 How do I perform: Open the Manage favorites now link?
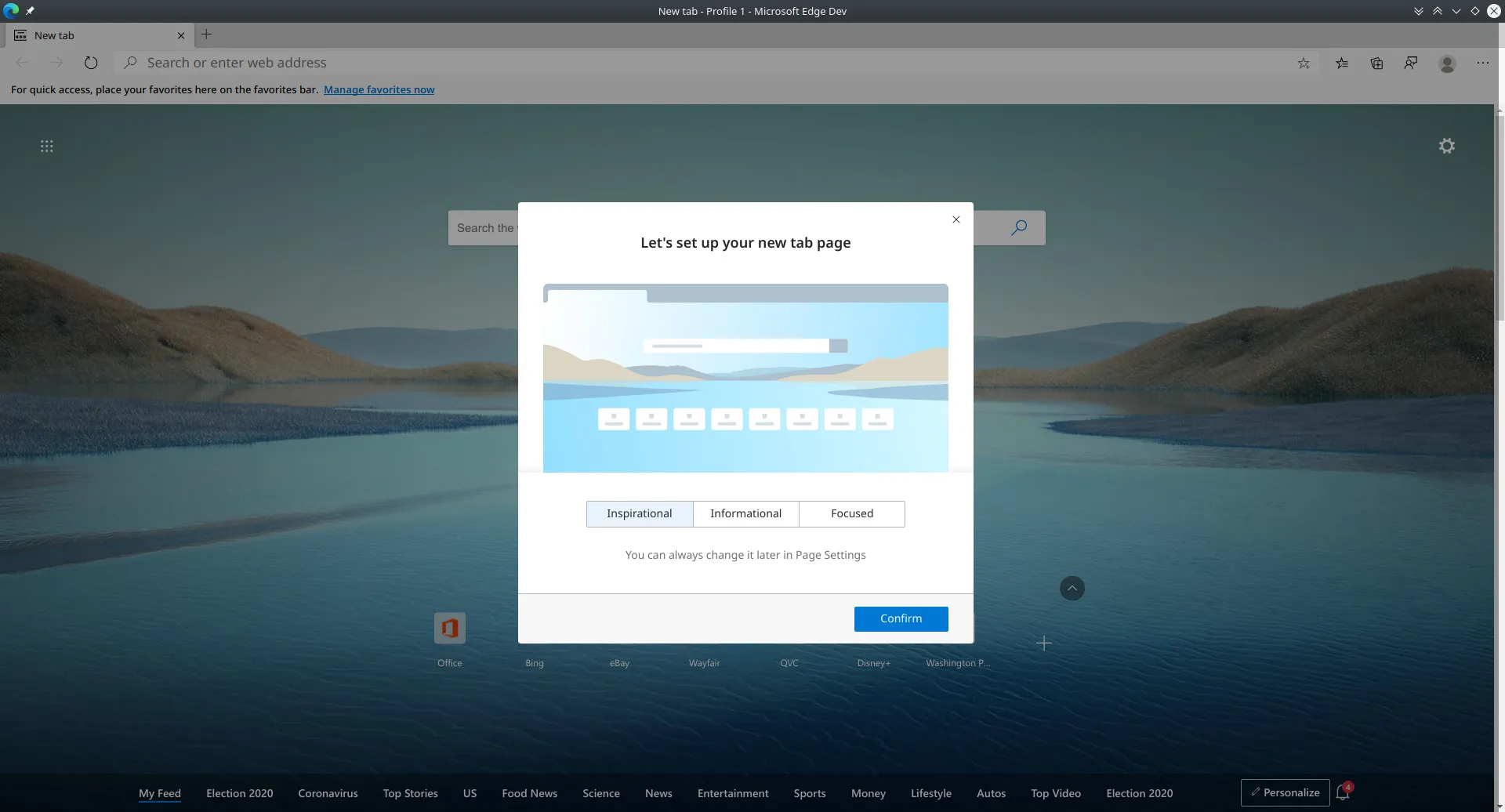(379, 89)
